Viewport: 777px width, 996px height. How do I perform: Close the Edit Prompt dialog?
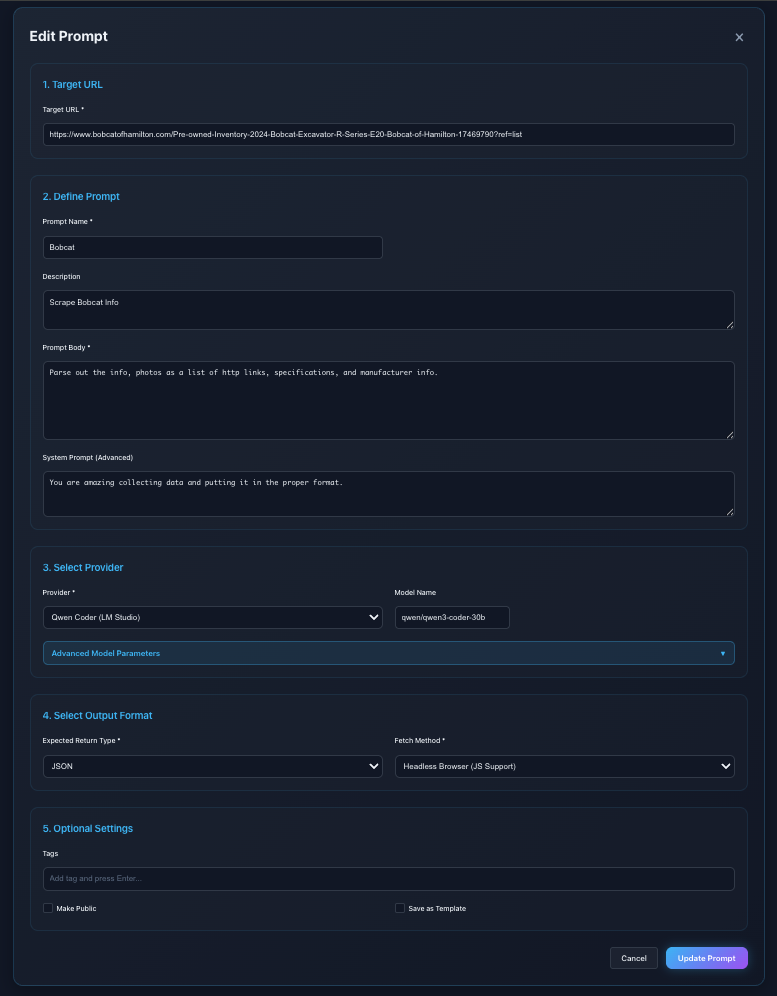point(739,37)
